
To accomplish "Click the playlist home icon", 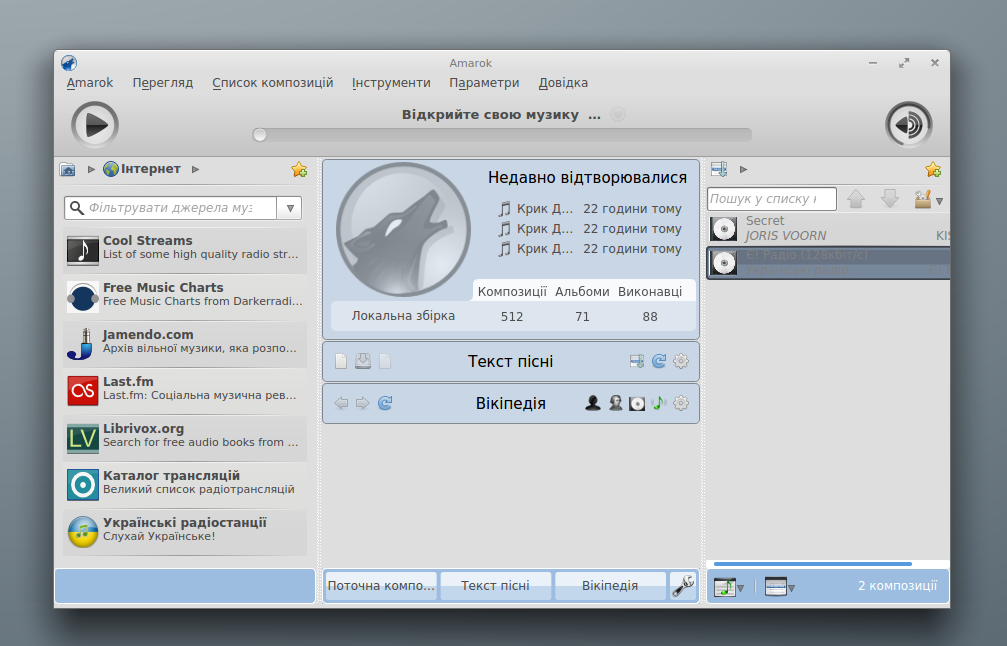I will click(719, 170).
